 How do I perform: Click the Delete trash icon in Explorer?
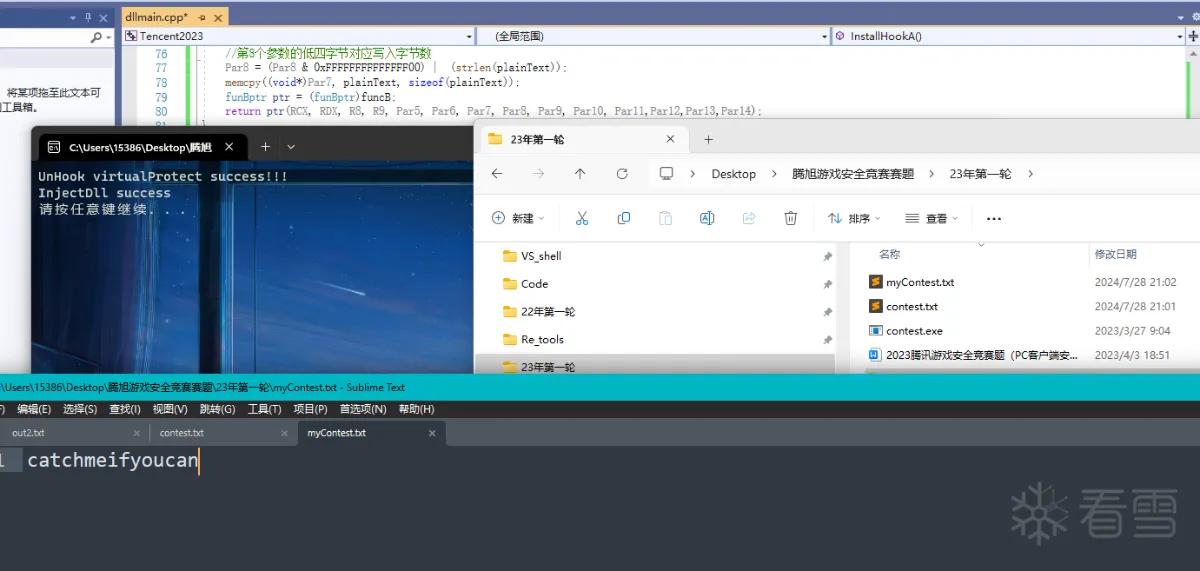[790, 218]
